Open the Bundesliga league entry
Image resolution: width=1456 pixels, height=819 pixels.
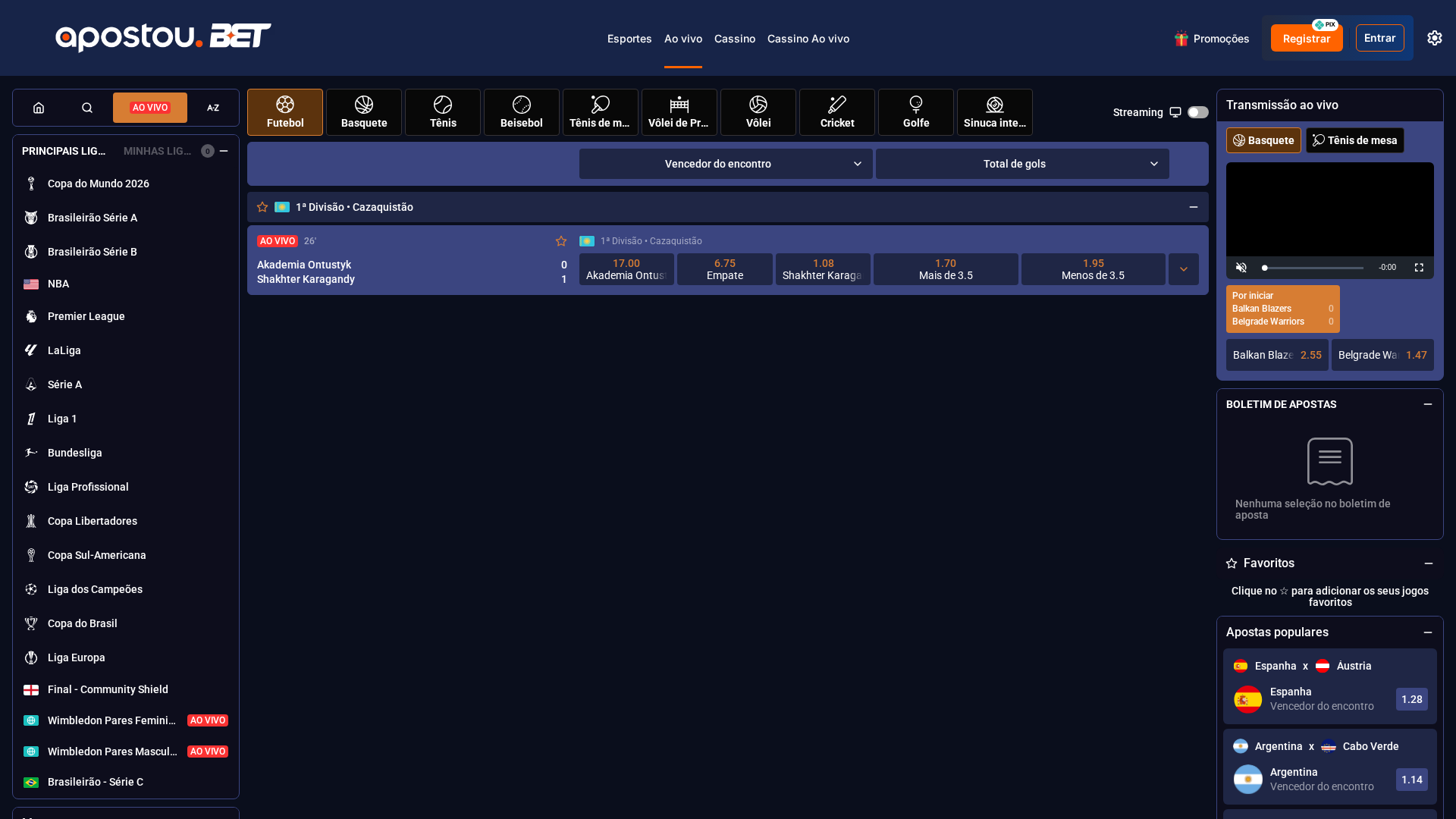click(x=126, y=453)
